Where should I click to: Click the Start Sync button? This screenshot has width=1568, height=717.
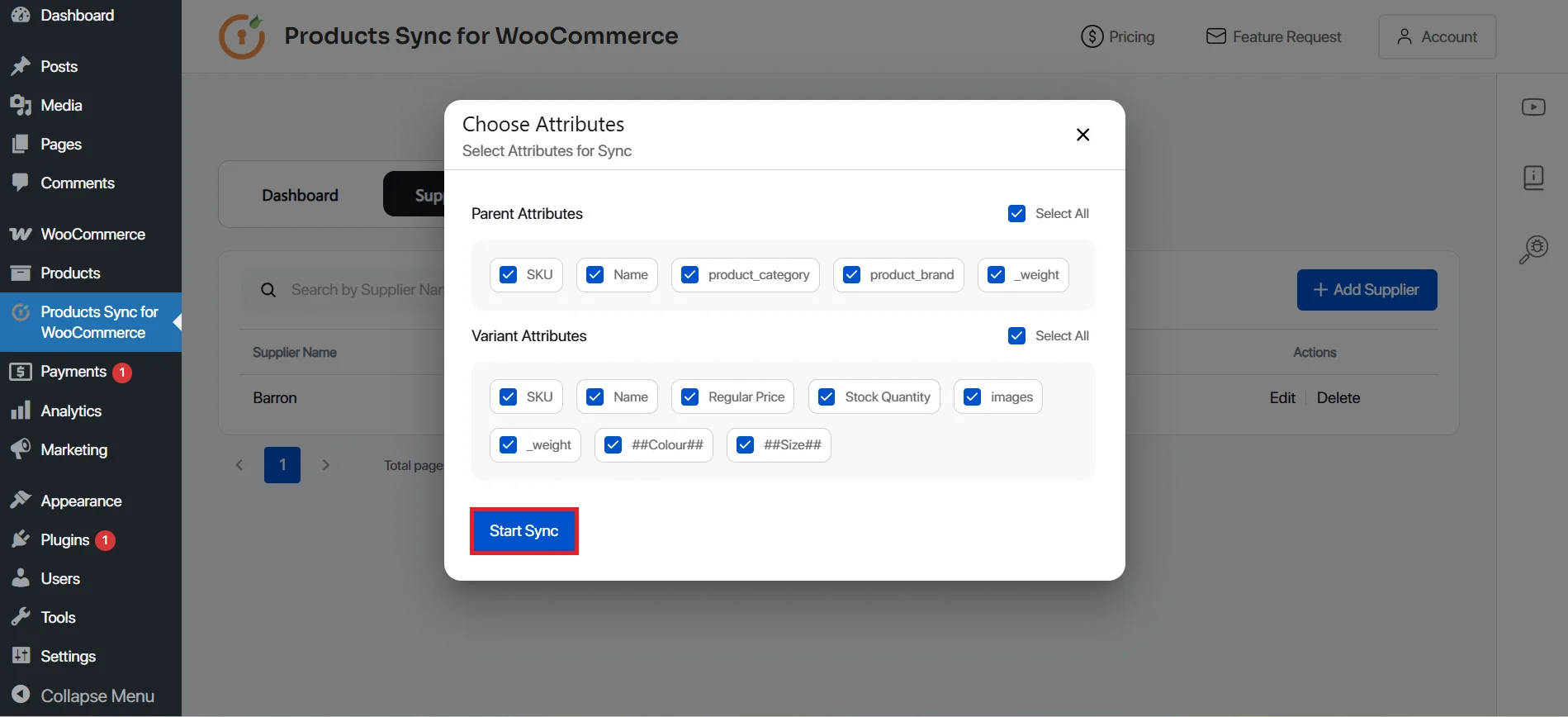[524, 531]
